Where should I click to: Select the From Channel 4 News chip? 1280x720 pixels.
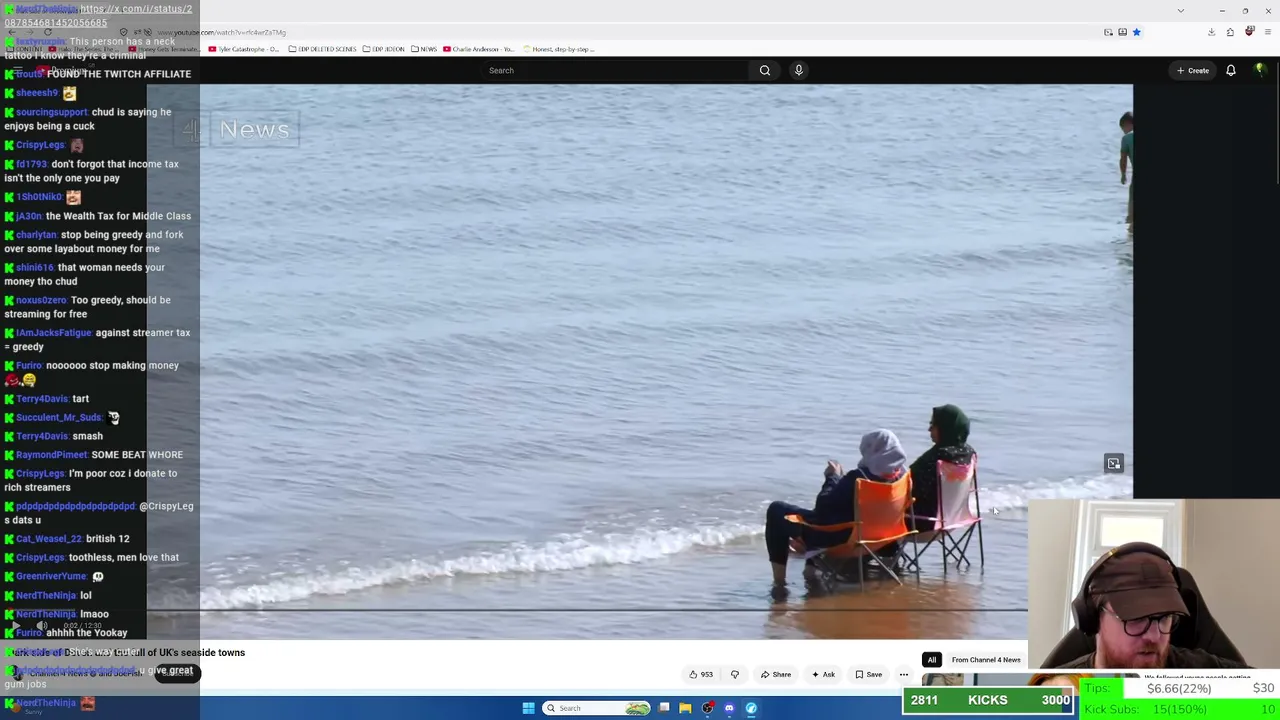[x=986, y=660]
